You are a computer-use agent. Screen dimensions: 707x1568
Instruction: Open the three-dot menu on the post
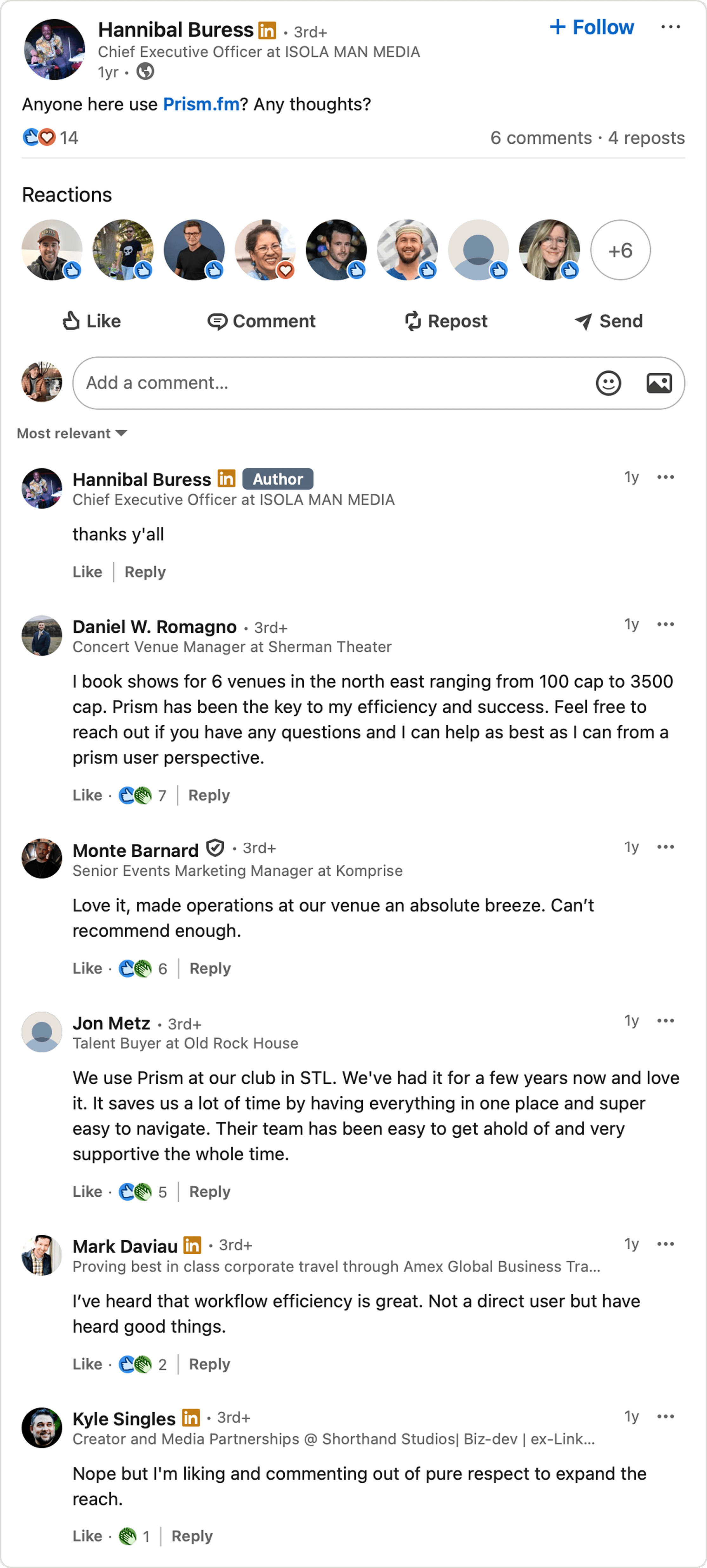[671, 27]
